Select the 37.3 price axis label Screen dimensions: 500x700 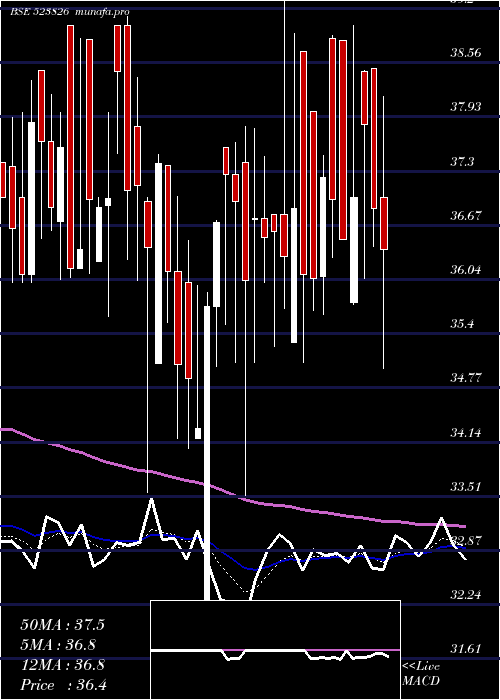pos(462,162)
